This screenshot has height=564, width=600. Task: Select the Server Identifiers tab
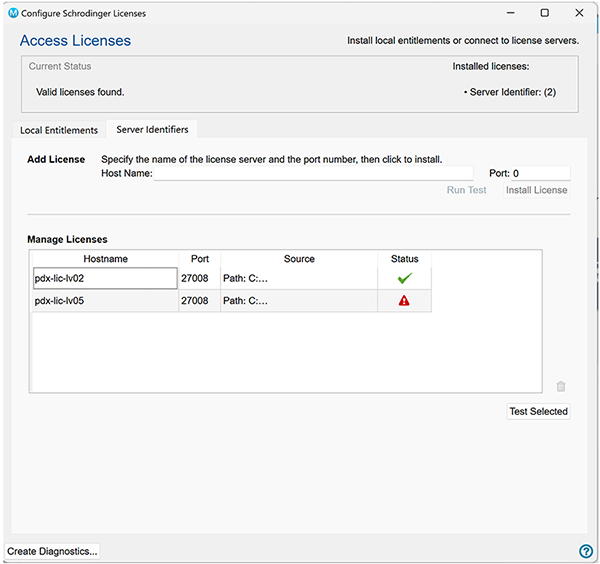pos(152,129)
